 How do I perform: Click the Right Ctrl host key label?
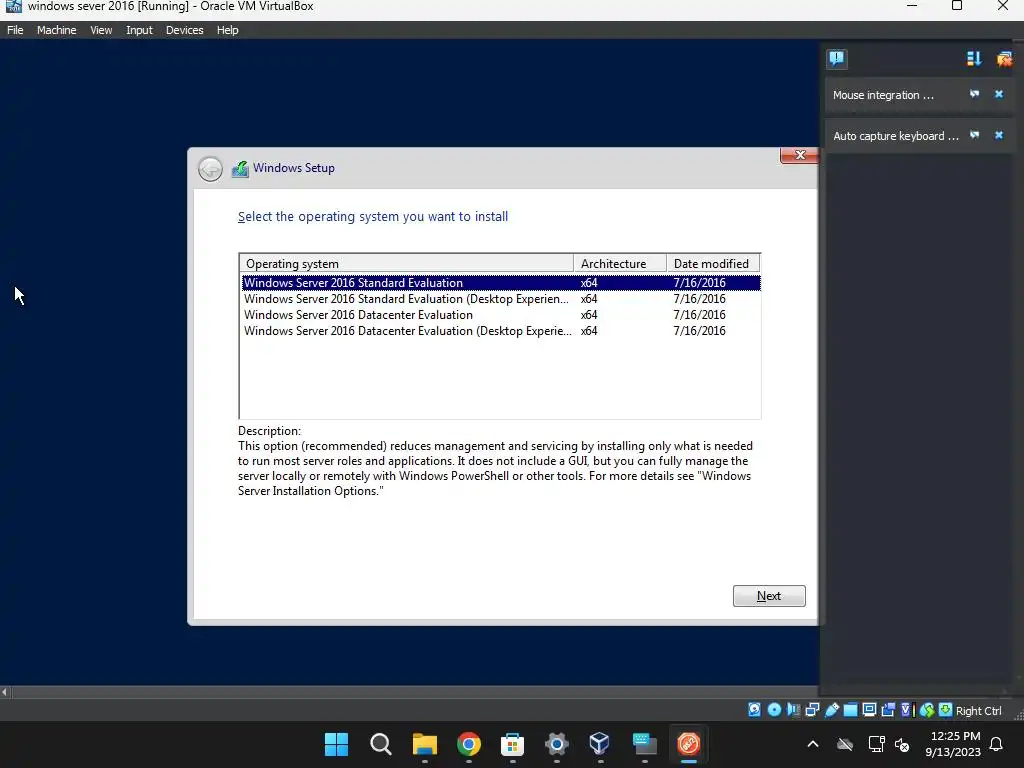tap(978, 711)
